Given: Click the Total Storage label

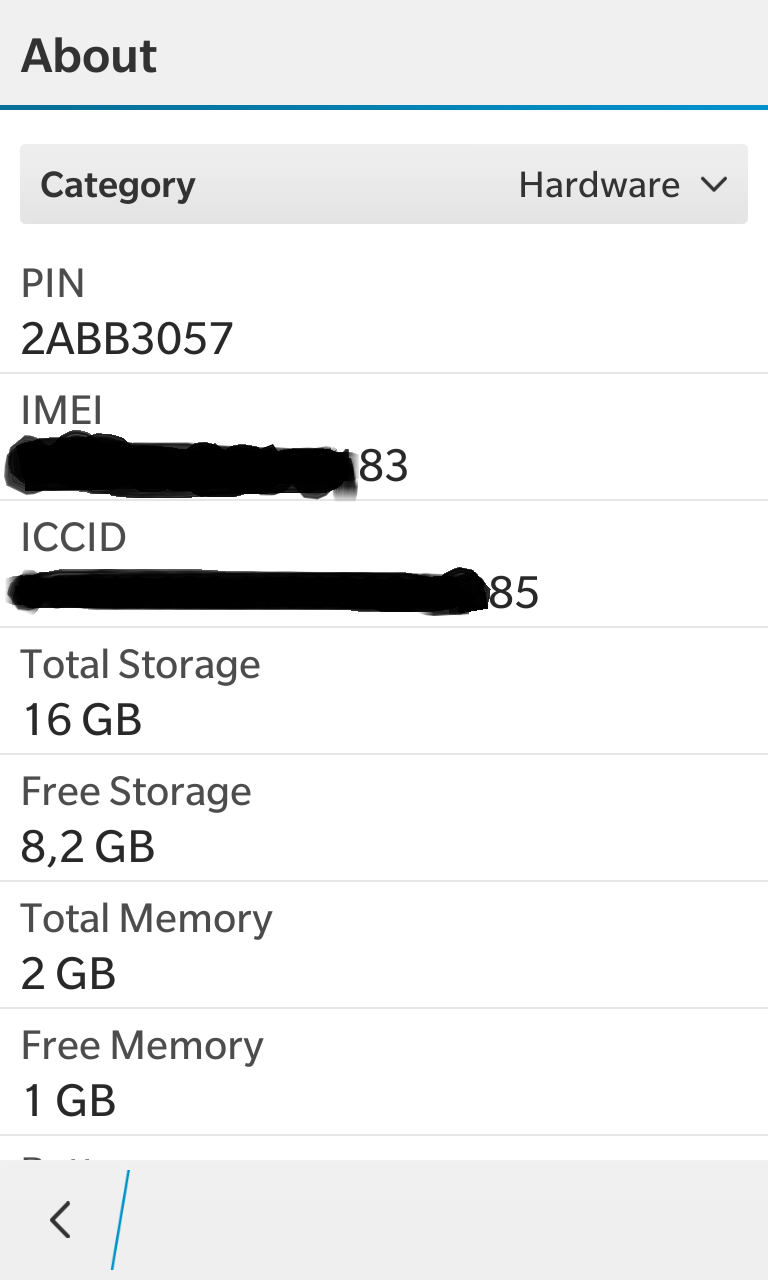Looking at the screenshot, I should coord(141,665).
